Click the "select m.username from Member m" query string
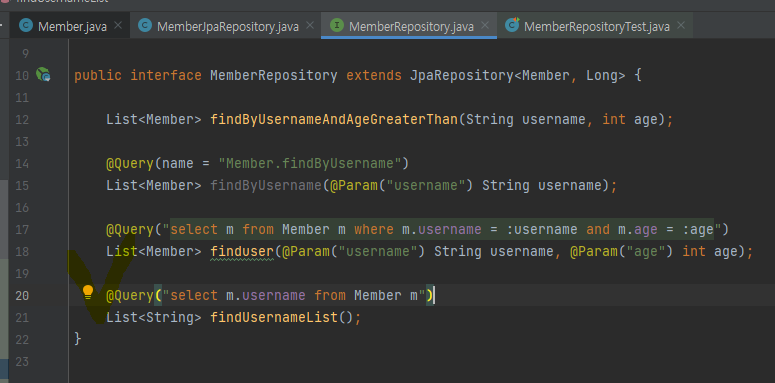This screenshot has width=775, height=383. tap(294, 296)
